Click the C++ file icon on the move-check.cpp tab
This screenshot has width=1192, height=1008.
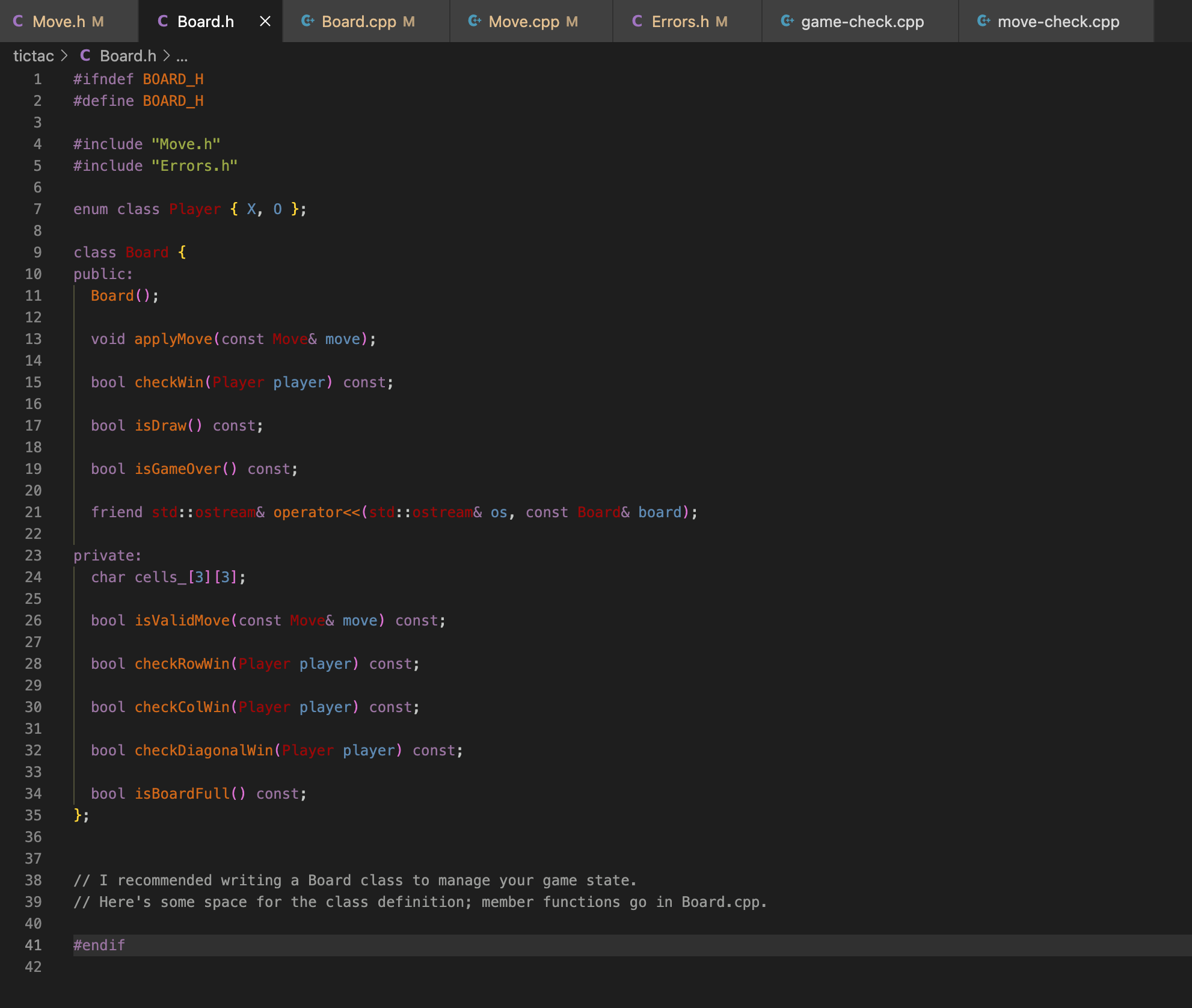[x=983, y=22]
